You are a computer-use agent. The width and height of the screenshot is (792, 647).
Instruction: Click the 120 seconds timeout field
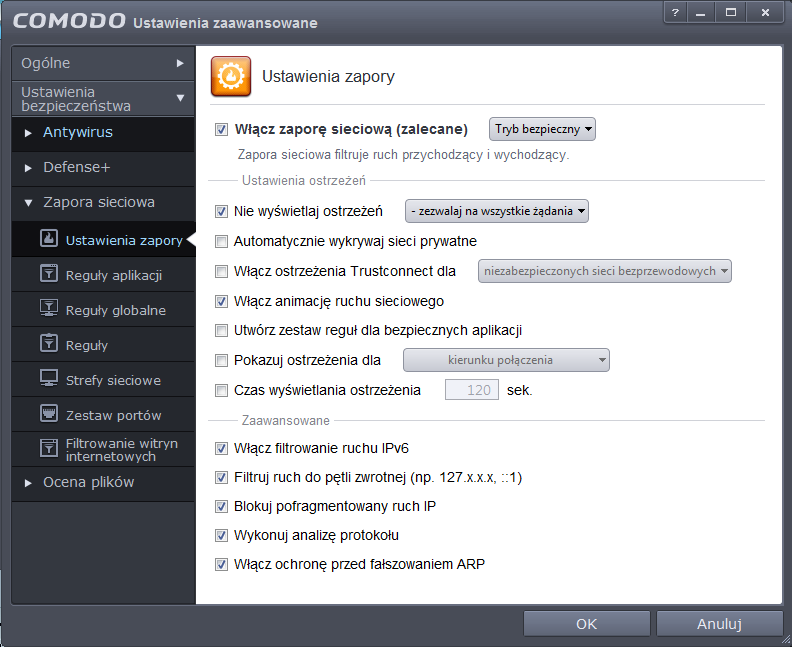point(472,390)
